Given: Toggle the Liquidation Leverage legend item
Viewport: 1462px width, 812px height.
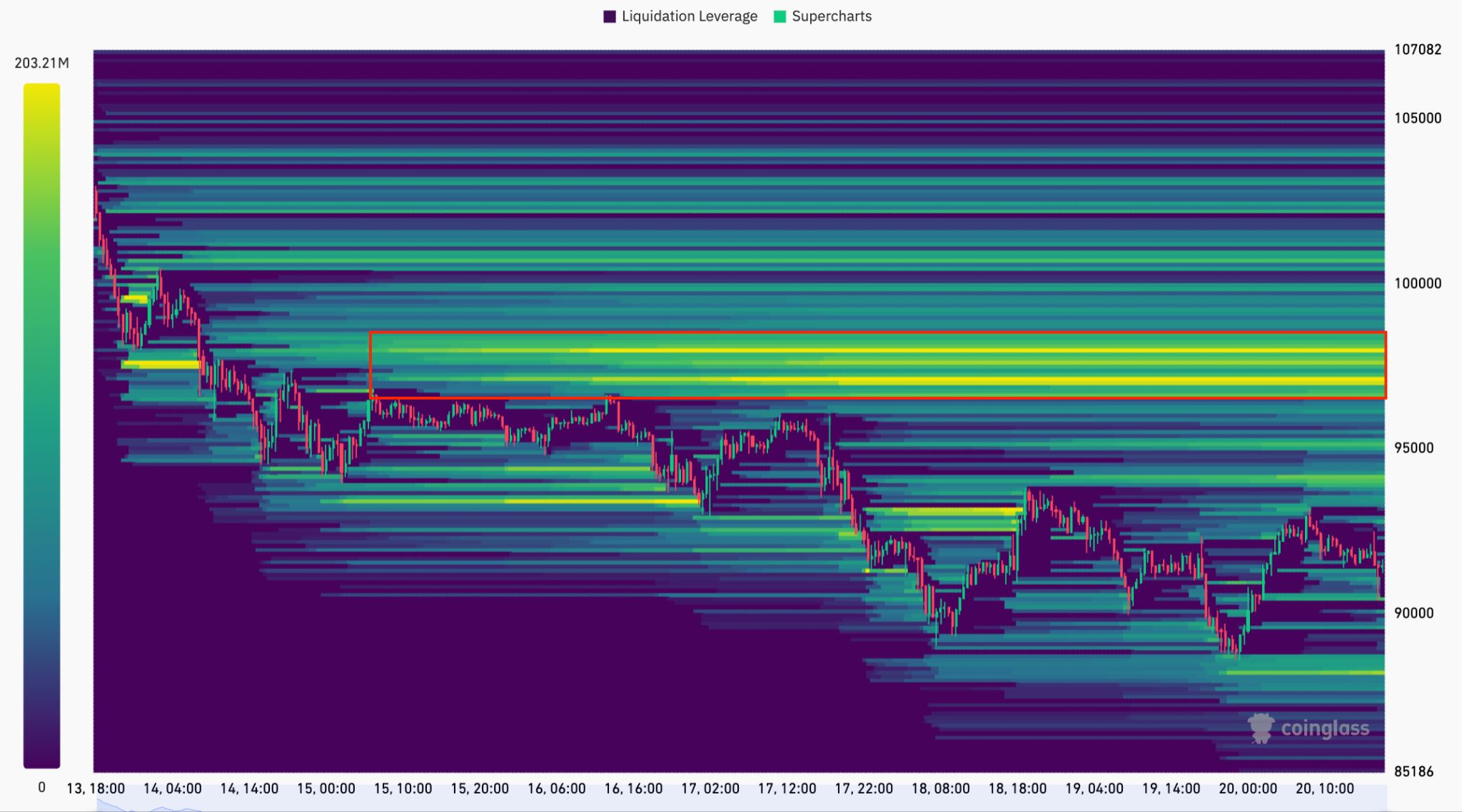Looking at the screenshot, I should [688, 16].
